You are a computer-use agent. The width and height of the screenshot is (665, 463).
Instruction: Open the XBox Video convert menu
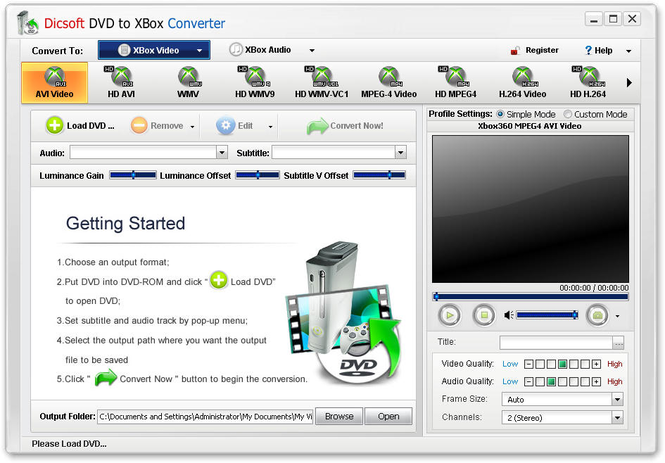(154, 50)
